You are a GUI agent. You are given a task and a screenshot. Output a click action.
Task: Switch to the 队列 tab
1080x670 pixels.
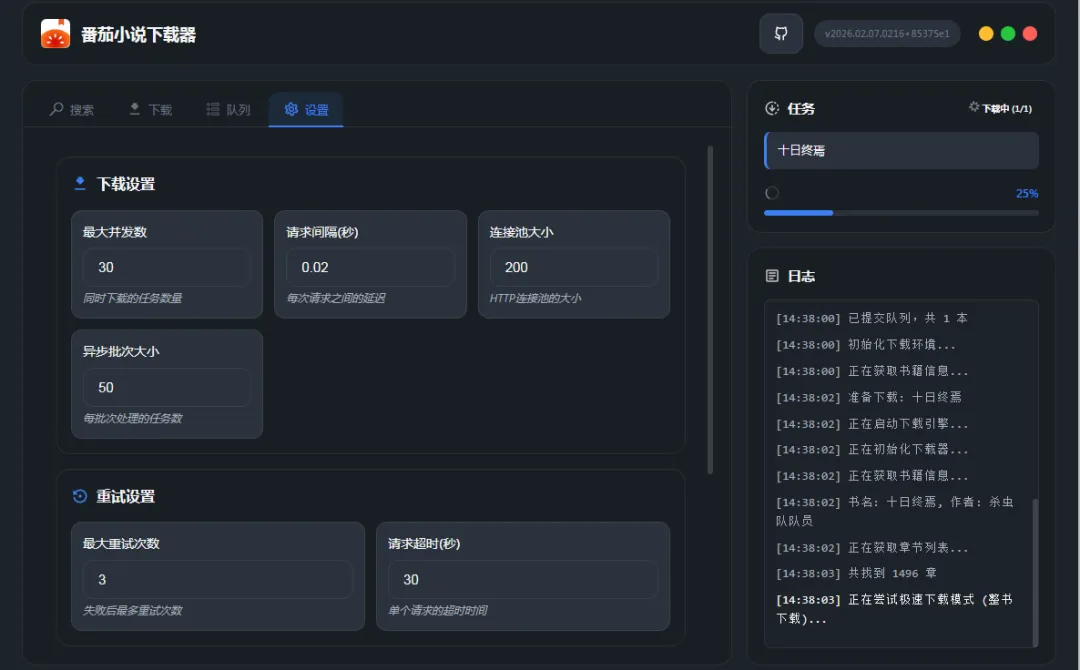tap(228, 109)
